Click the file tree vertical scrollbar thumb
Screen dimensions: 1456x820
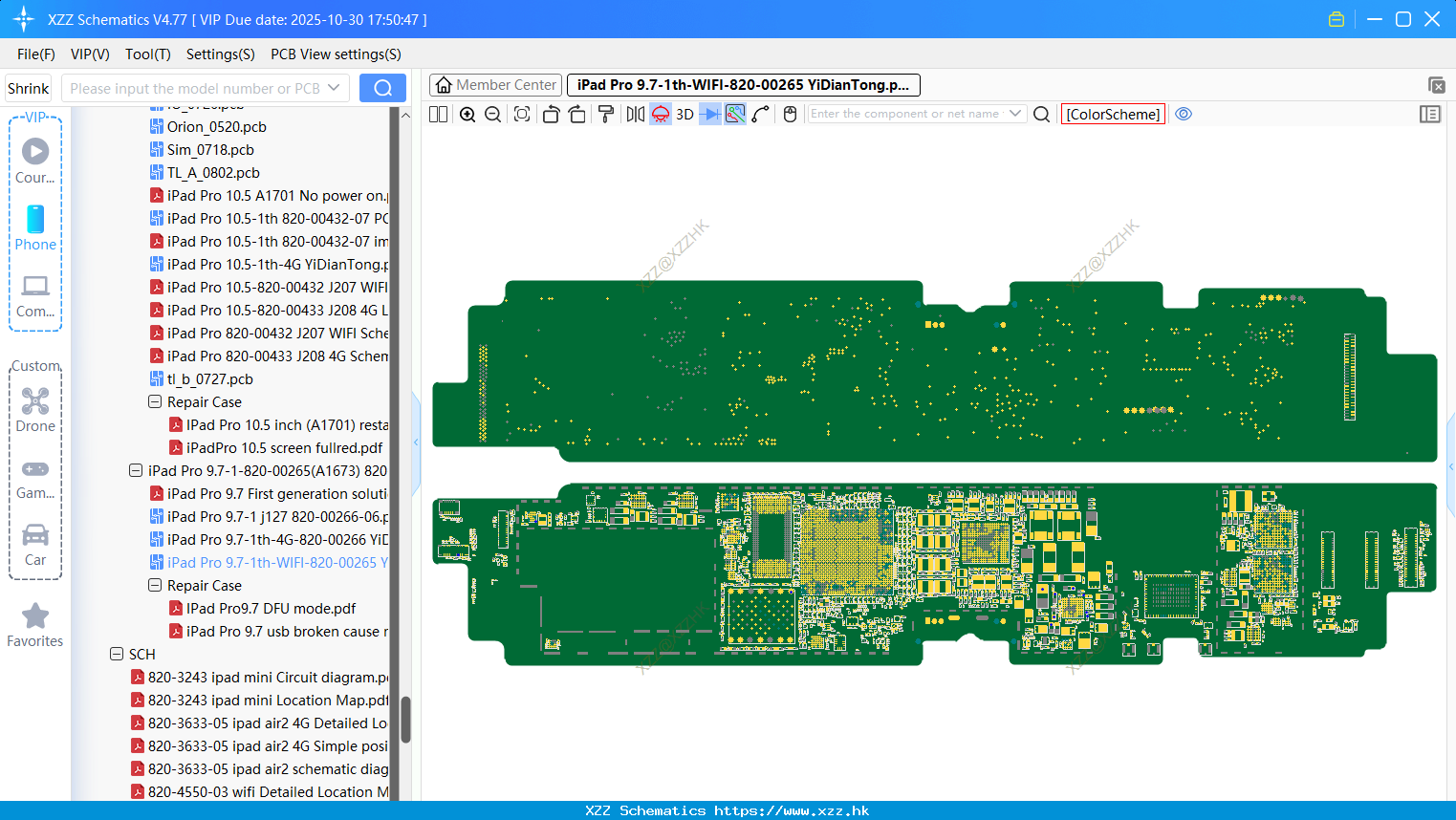pyautogui.click(x=405, y=719)
